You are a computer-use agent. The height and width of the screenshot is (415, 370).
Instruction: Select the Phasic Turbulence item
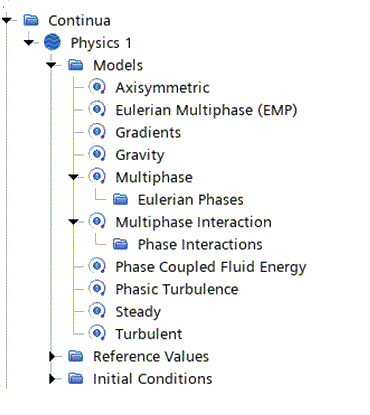(177, 289)
